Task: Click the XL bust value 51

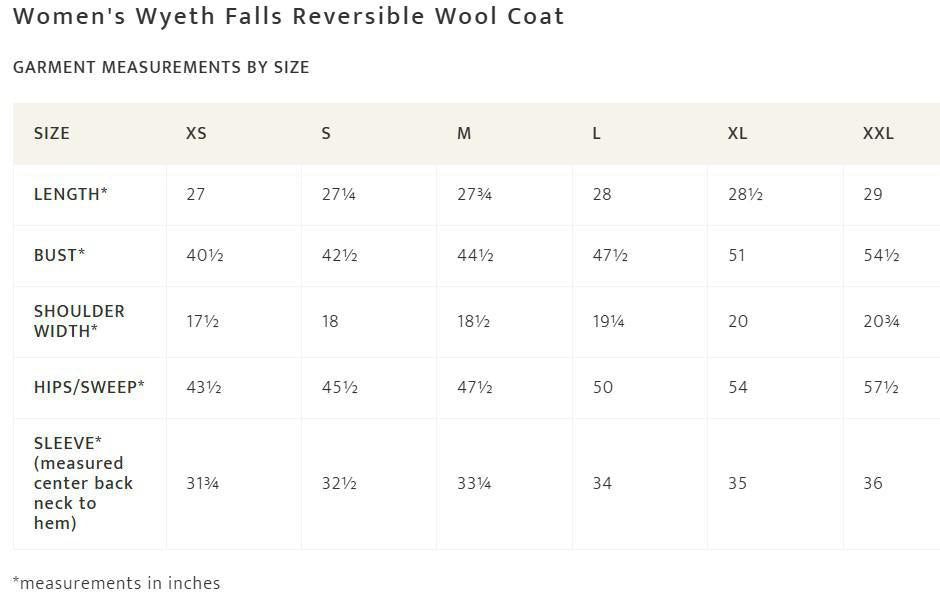Action: point(737,255)
